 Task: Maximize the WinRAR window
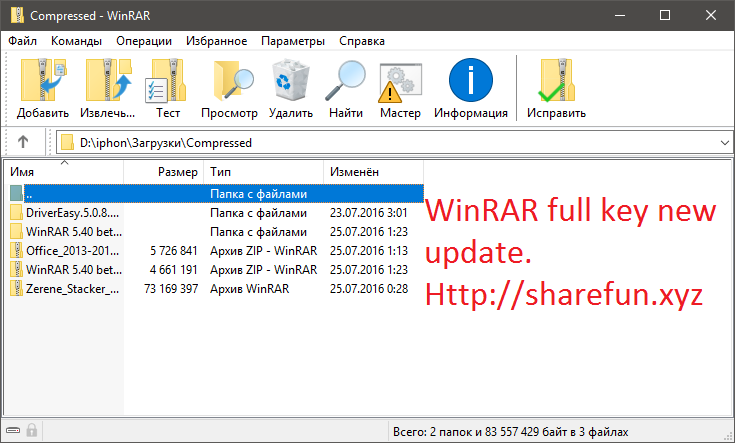pyautogui.click(x=665, y=15)
